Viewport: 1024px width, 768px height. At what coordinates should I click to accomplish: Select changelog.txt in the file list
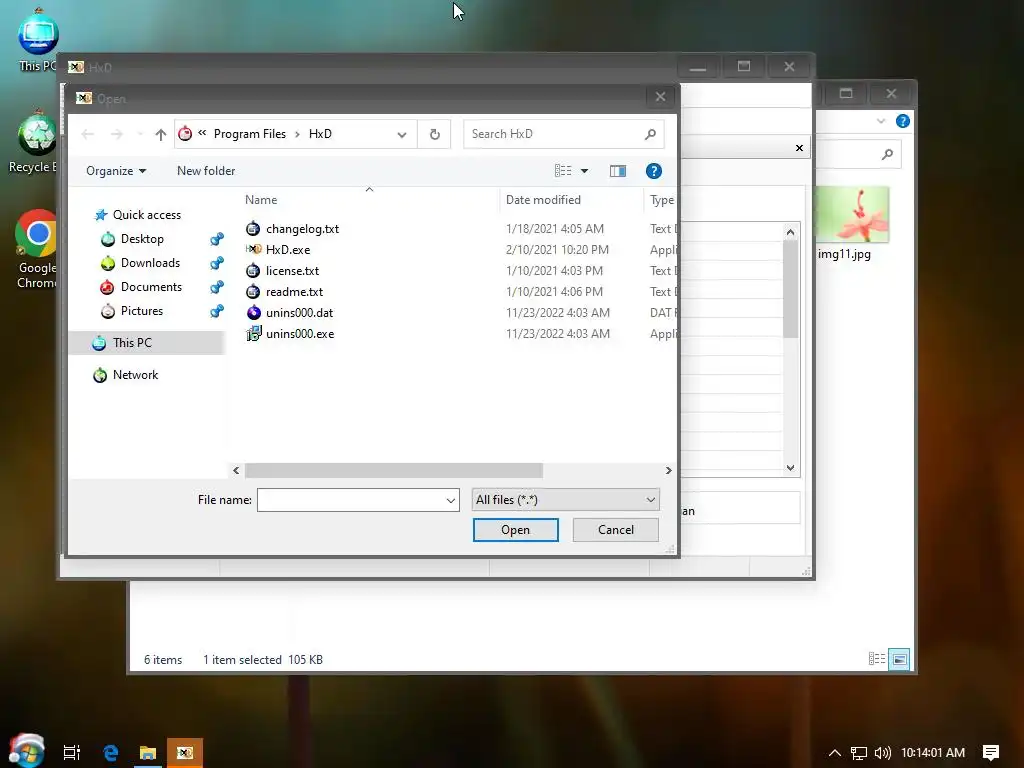[302, 229]
